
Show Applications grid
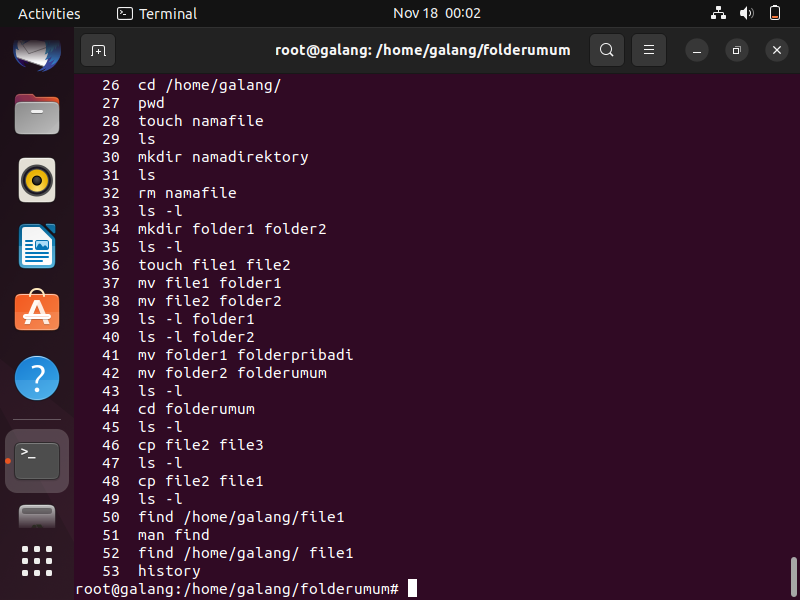(37, 561)
